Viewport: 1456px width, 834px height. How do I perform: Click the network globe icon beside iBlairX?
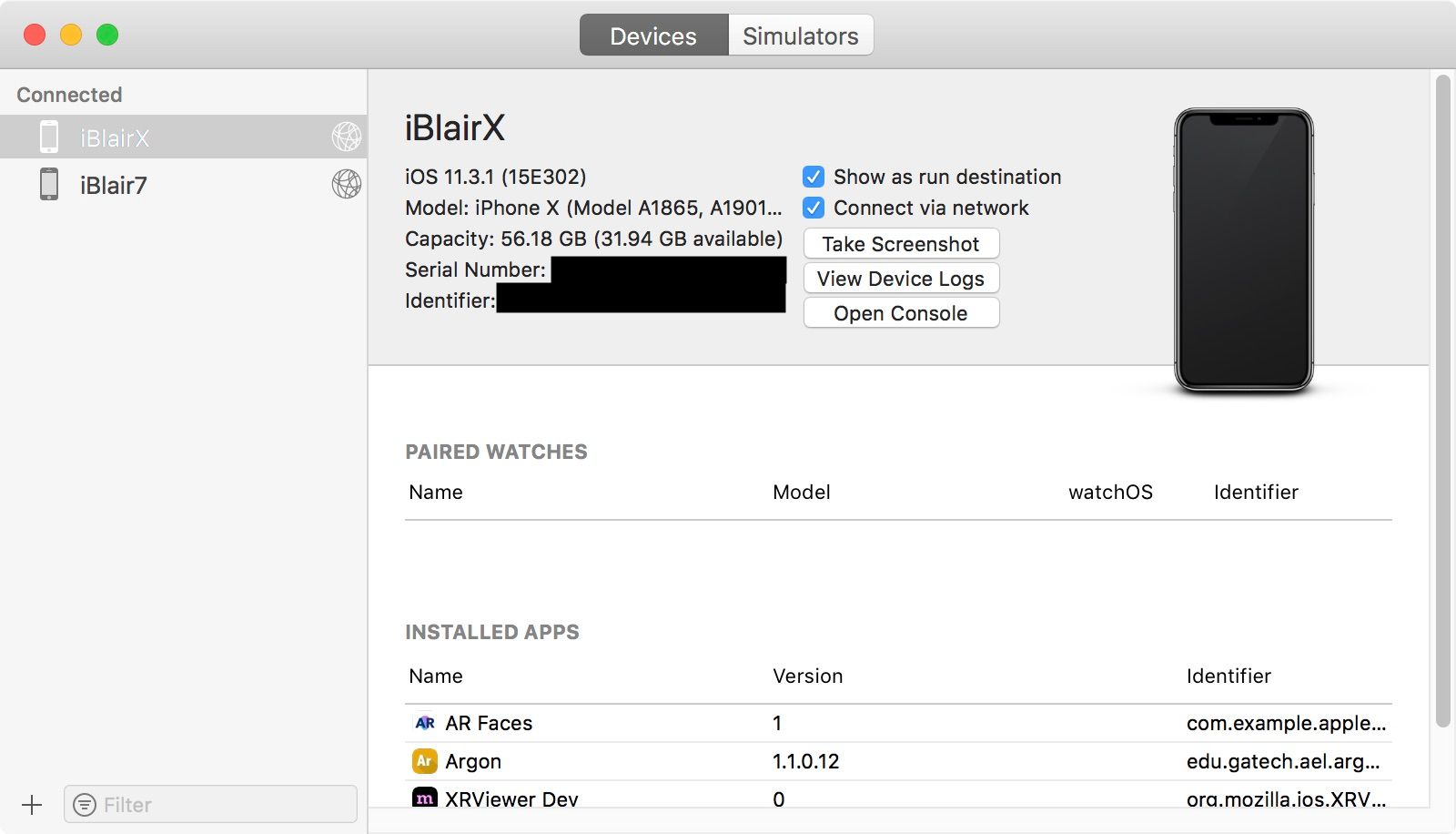click(x=347, y=137)
